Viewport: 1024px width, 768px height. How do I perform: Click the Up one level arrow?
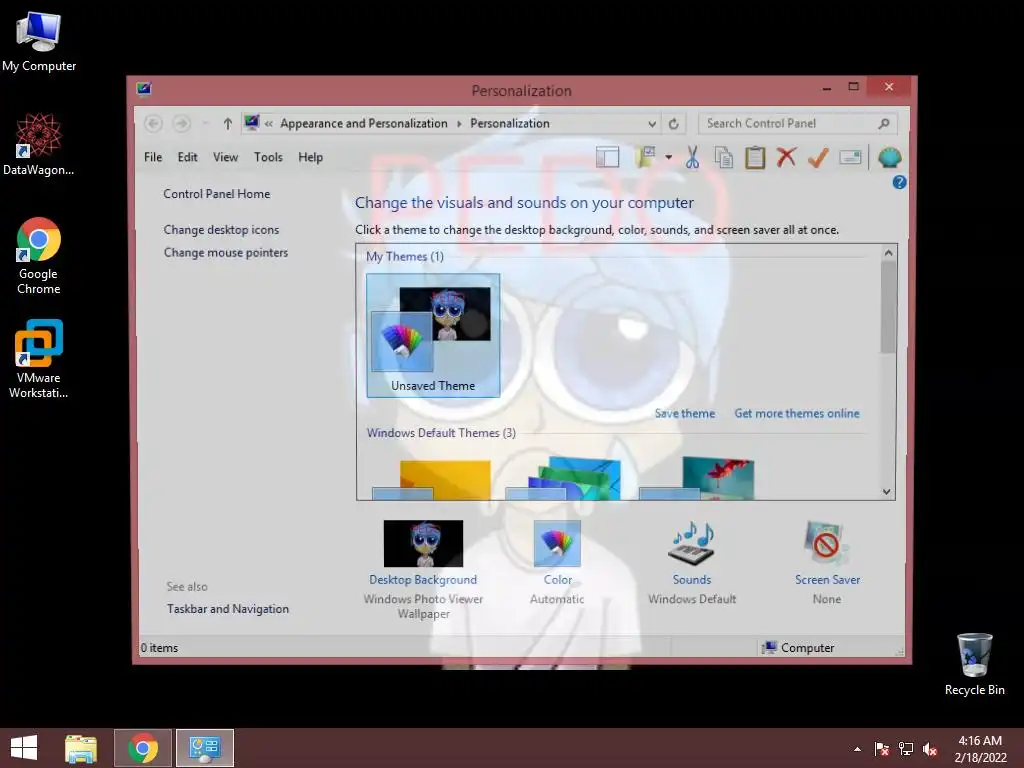point(227,123)
